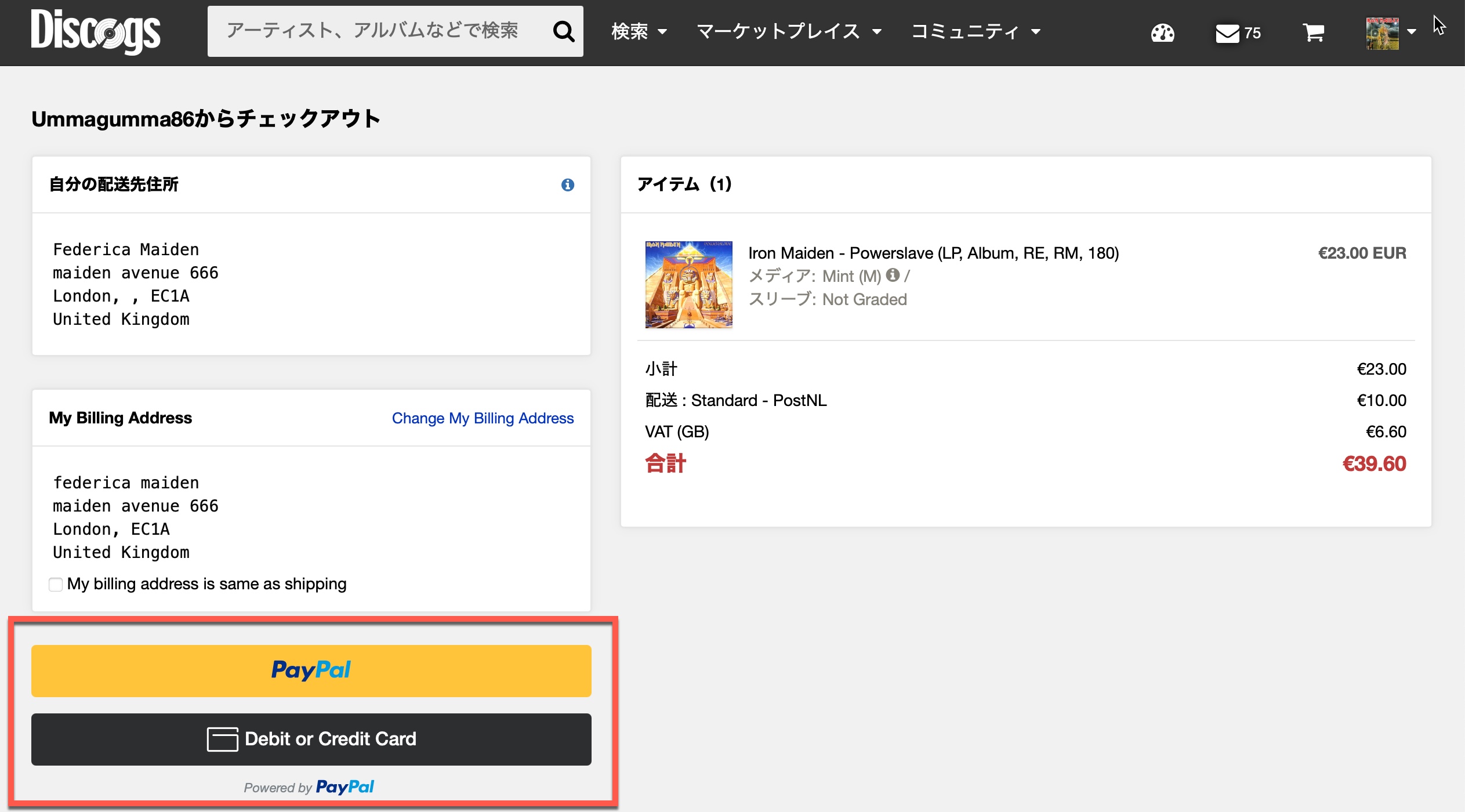Tick 'My billing address is same as shipping'
The height and width of the screenshot is (812, 1465).
[x=56, y=584]
